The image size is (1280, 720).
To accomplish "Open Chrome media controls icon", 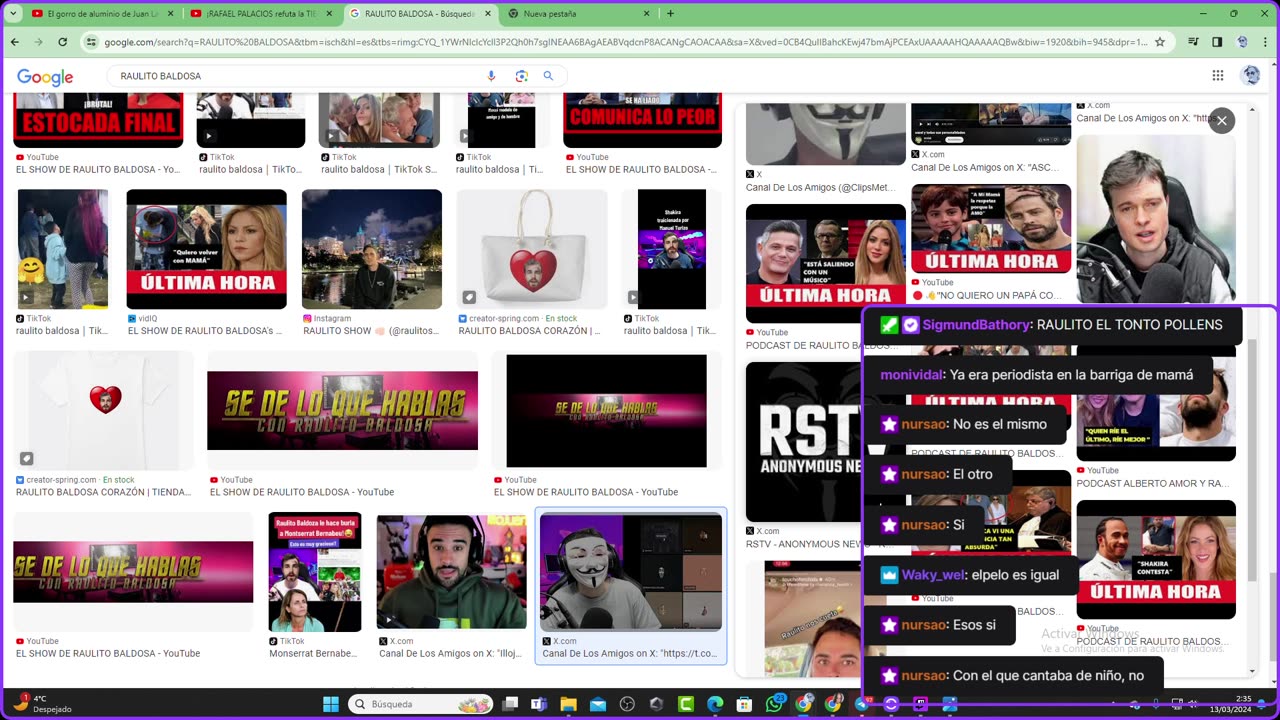I will tap(1193, 42).
